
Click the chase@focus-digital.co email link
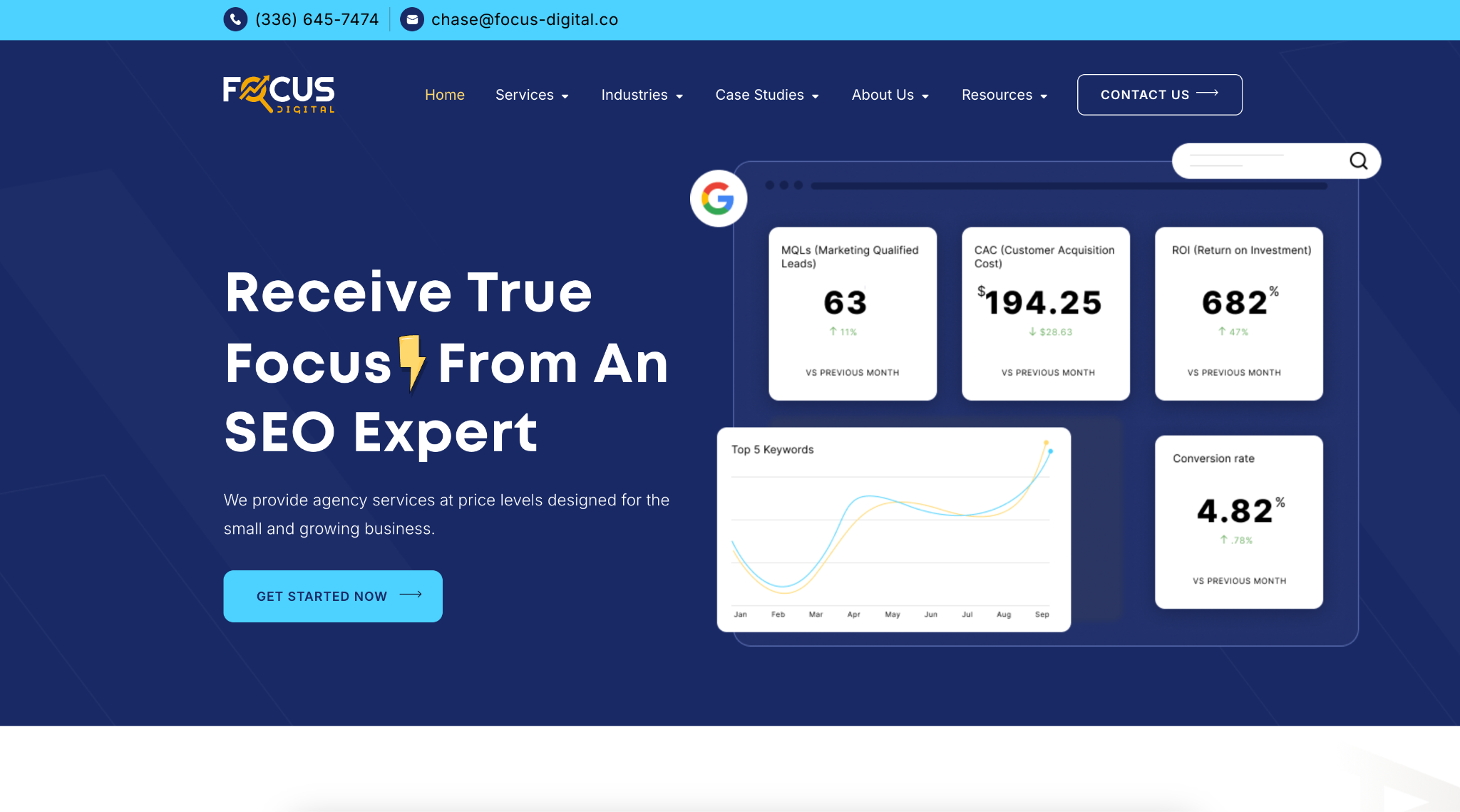pyautogui.click(x=524, y=19)
